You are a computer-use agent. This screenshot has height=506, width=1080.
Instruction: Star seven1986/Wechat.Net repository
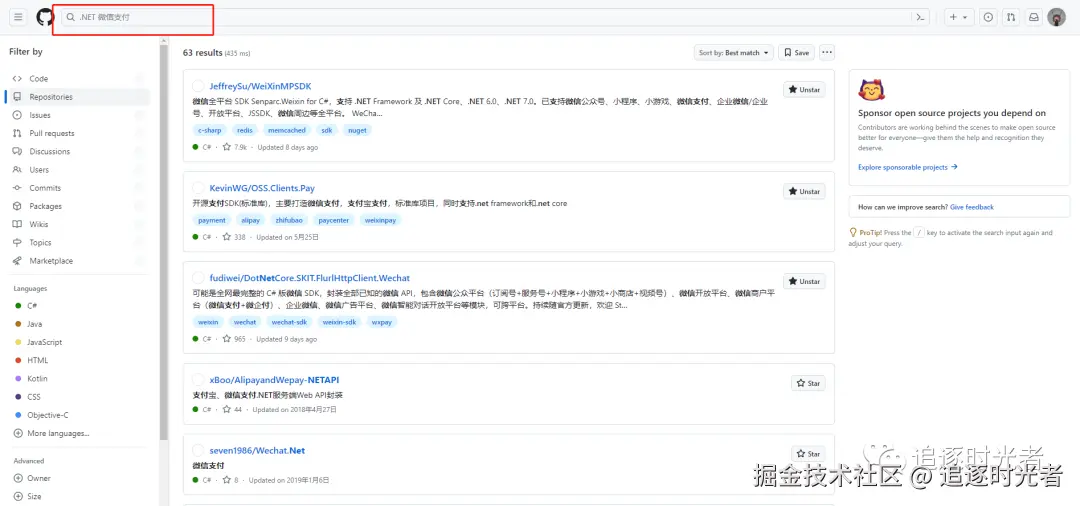tap(808, 454)
